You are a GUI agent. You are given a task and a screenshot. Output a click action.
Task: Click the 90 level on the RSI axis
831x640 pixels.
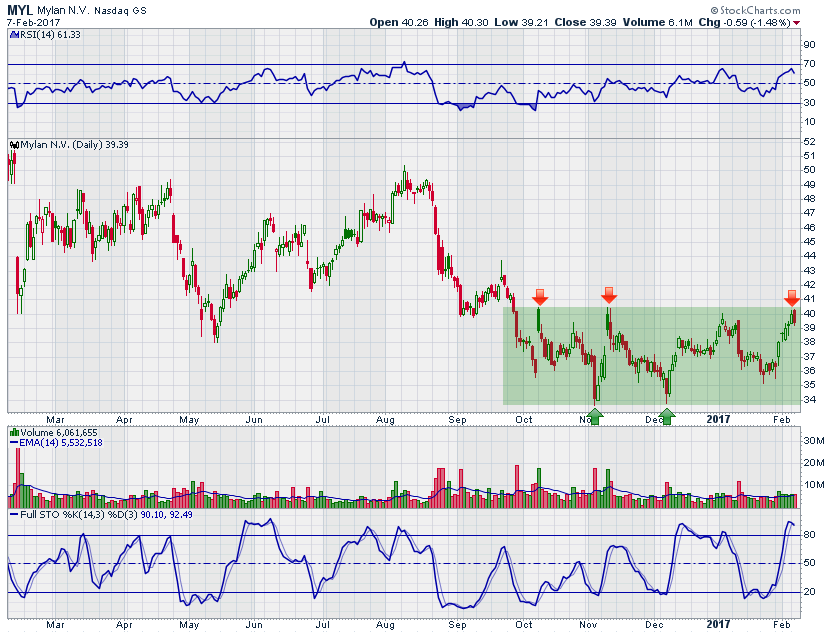809,45
